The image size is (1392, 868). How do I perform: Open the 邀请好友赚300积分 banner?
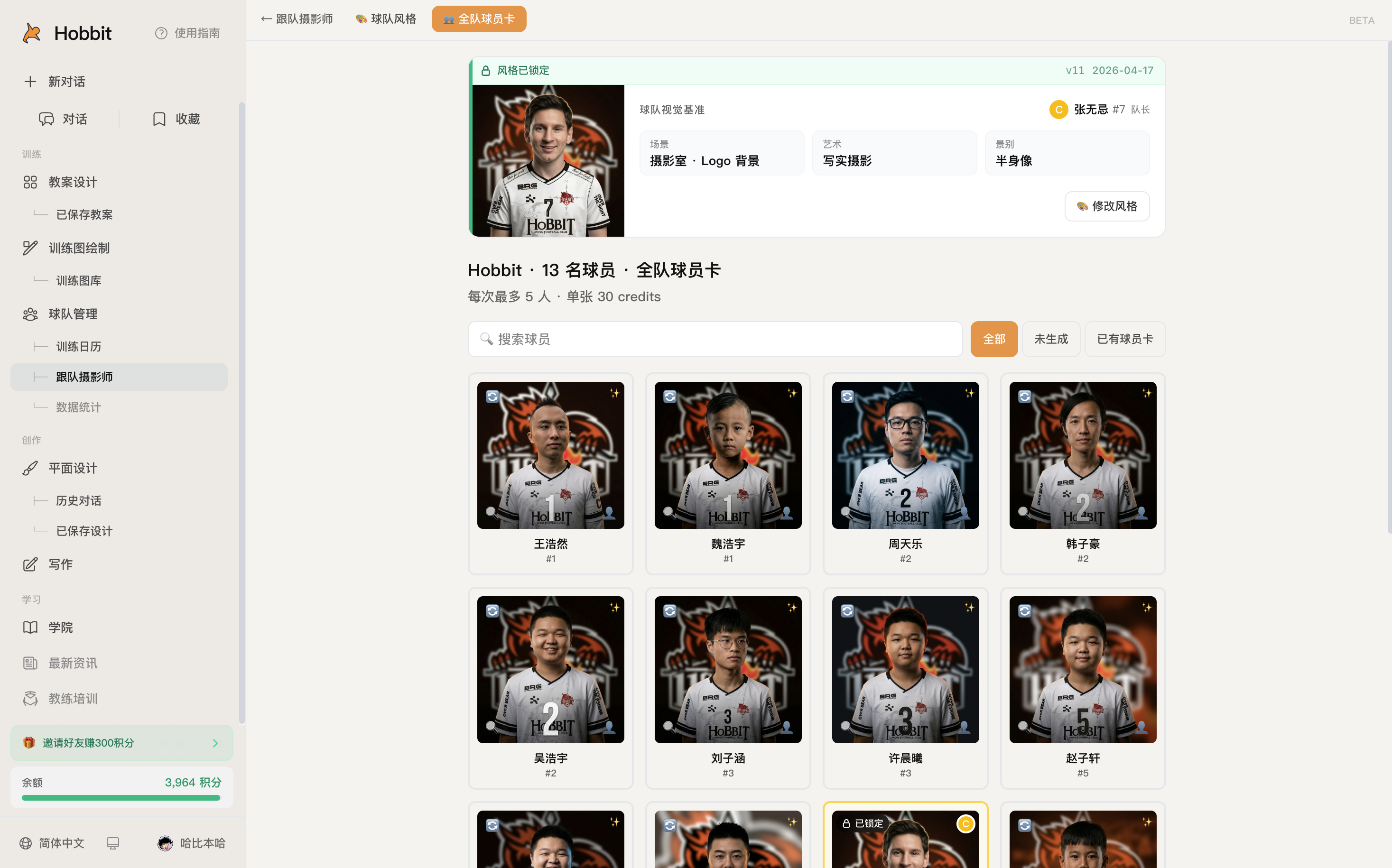pyautogui.click(x=121, y=742)
